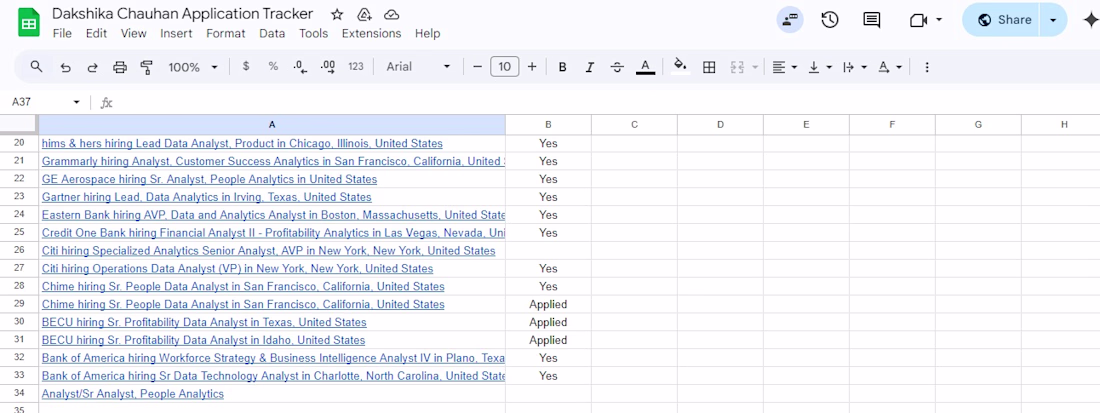
Task: Open vertical align dropdown
Action: [x=819, y=67]
